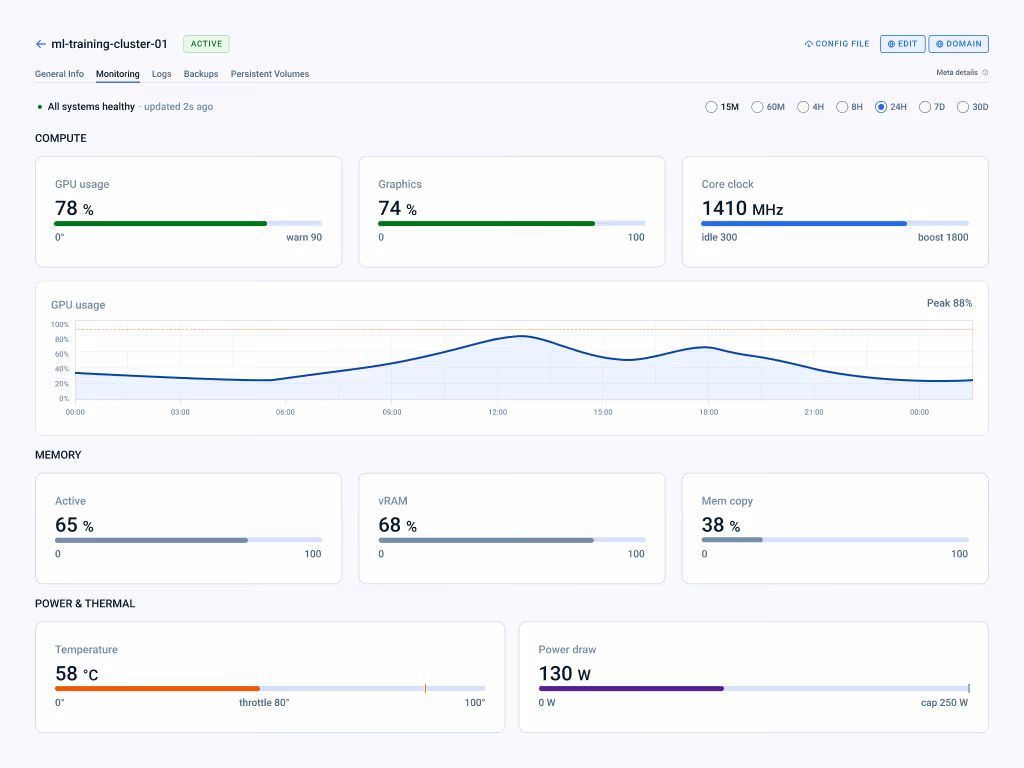Click the 12:00 chart axis label
This screenshot has height=768, width=1024.
pos(498,412)
